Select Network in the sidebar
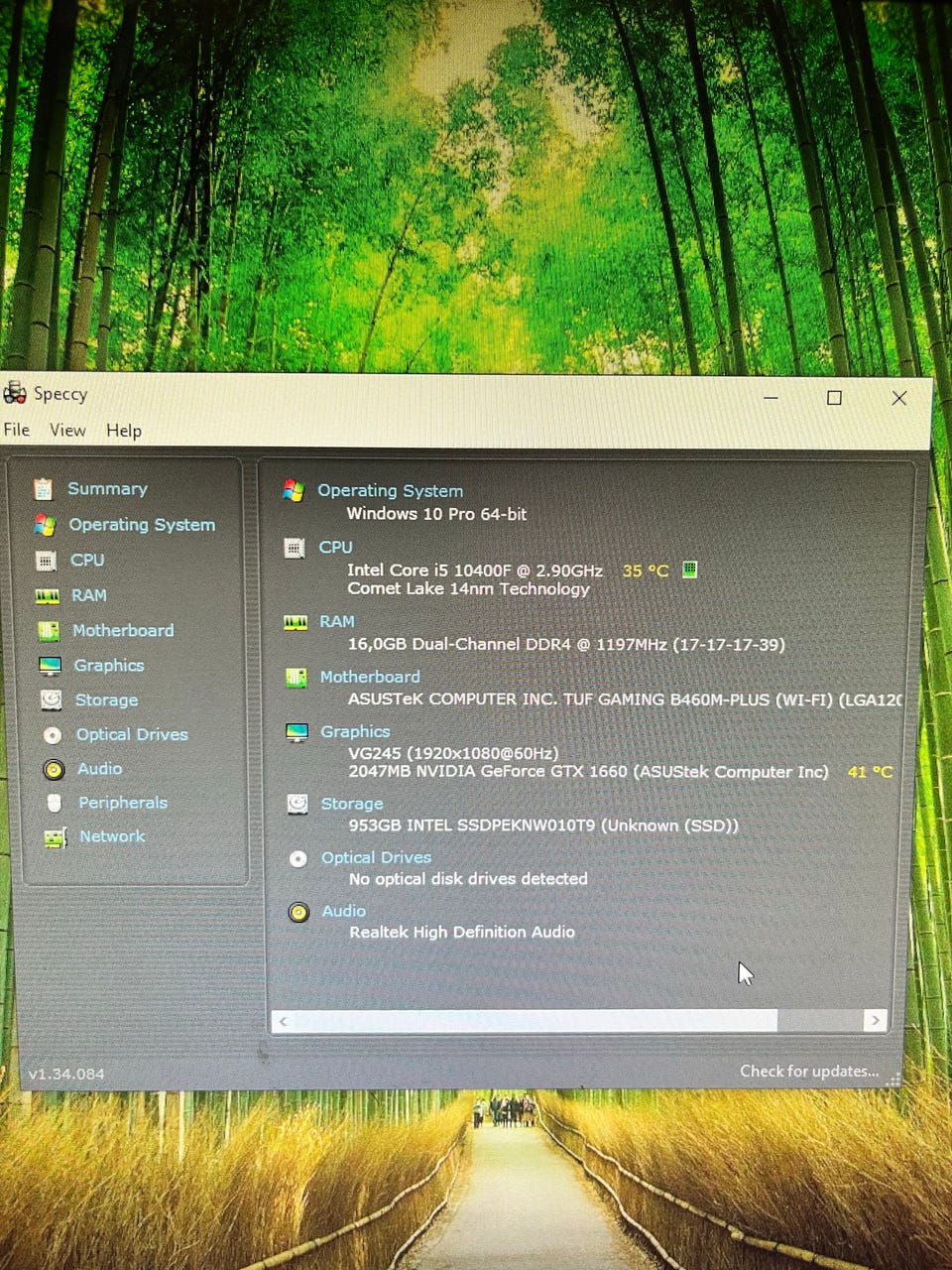This screenshot has width=952, height=1270. [112, 836]
